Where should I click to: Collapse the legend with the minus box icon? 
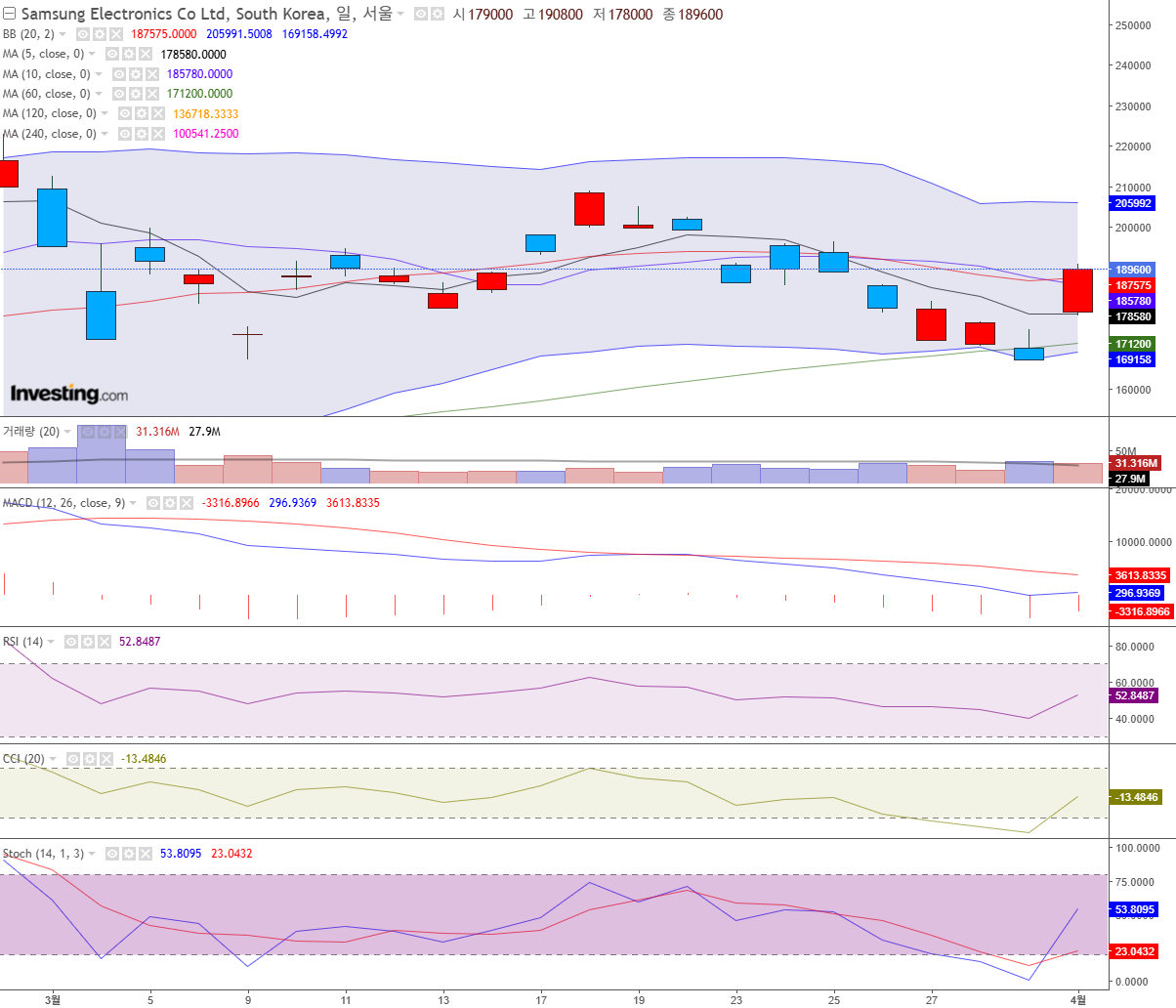click(x=10, y=15)
